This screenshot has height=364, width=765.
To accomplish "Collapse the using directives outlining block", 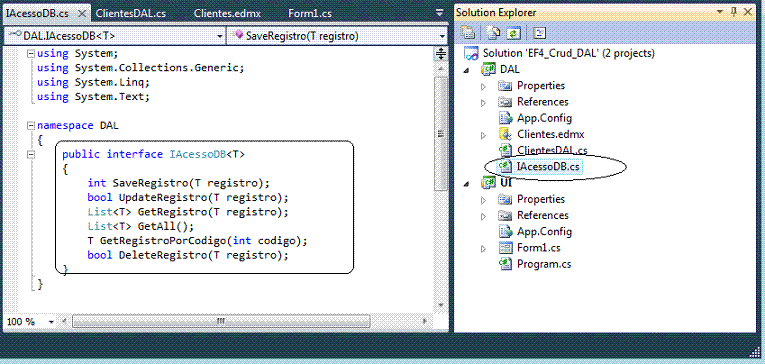I will [31, 53].
